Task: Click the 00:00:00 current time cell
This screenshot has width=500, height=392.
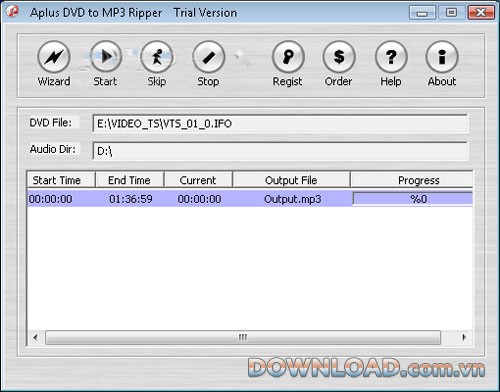Action: [199, 199]
